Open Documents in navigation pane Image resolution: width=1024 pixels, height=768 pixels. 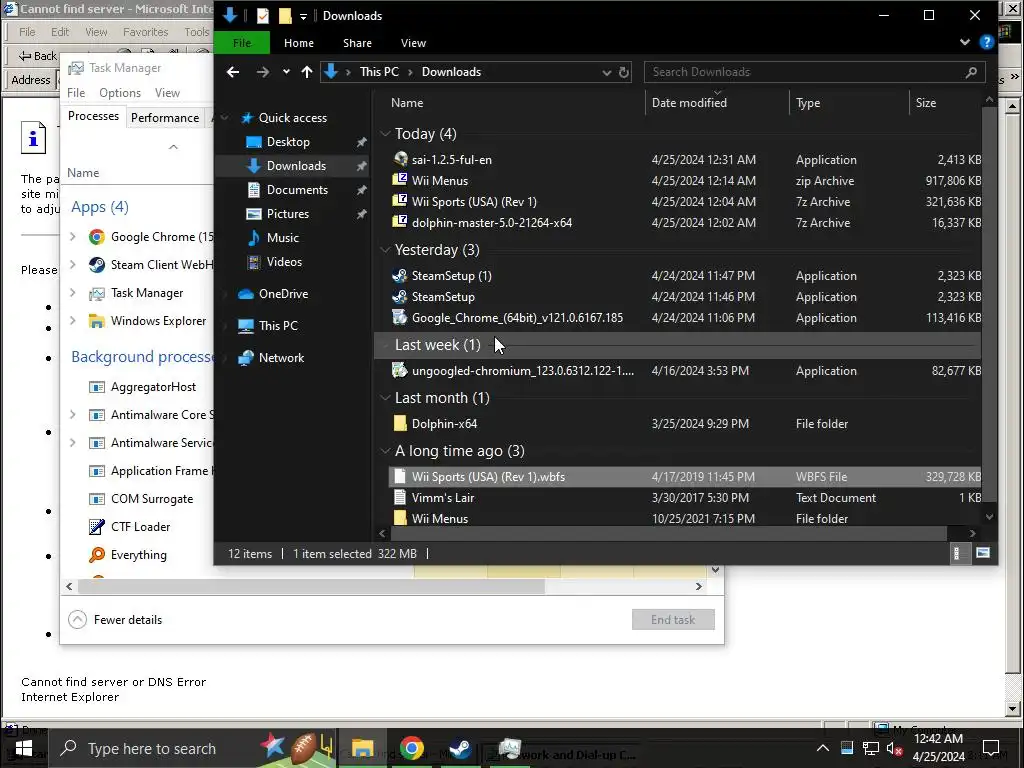pos(297,189)
